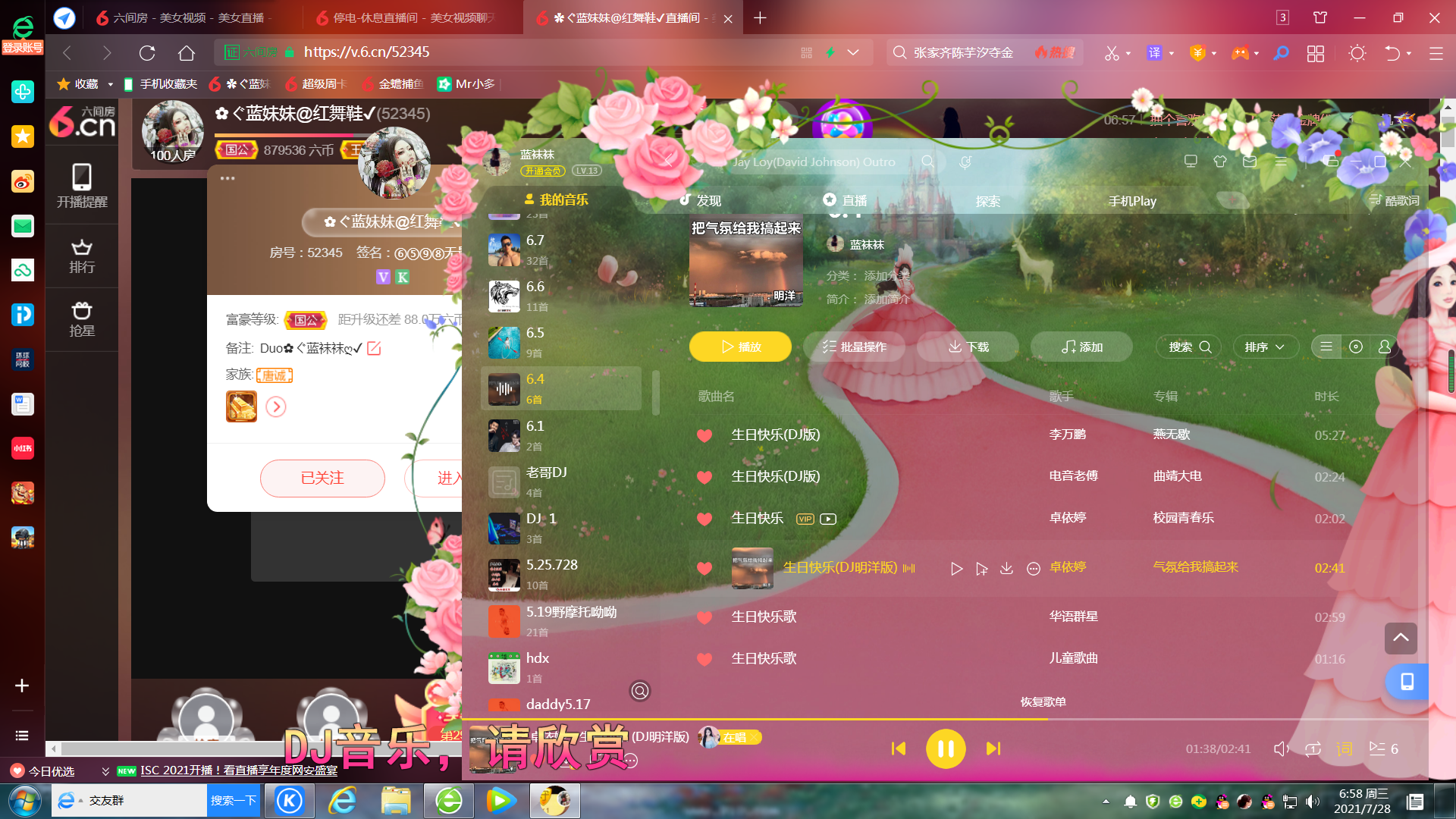Screen dimensions: 1456x819
Task: Click the listen-to-identify microphone icon
Action: point(965,162)
